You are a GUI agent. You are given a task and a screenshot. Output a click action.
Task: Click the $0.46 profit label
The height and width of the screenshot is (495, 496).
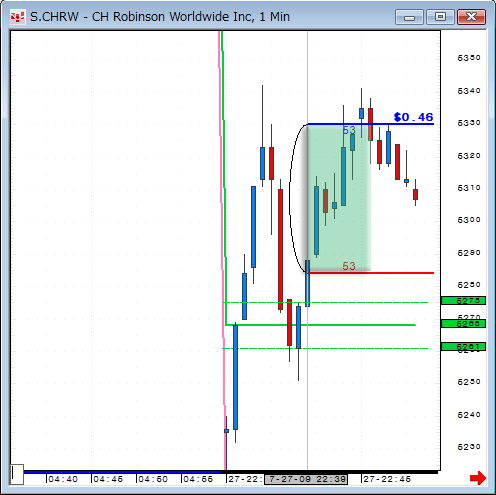tap(413, 117)
